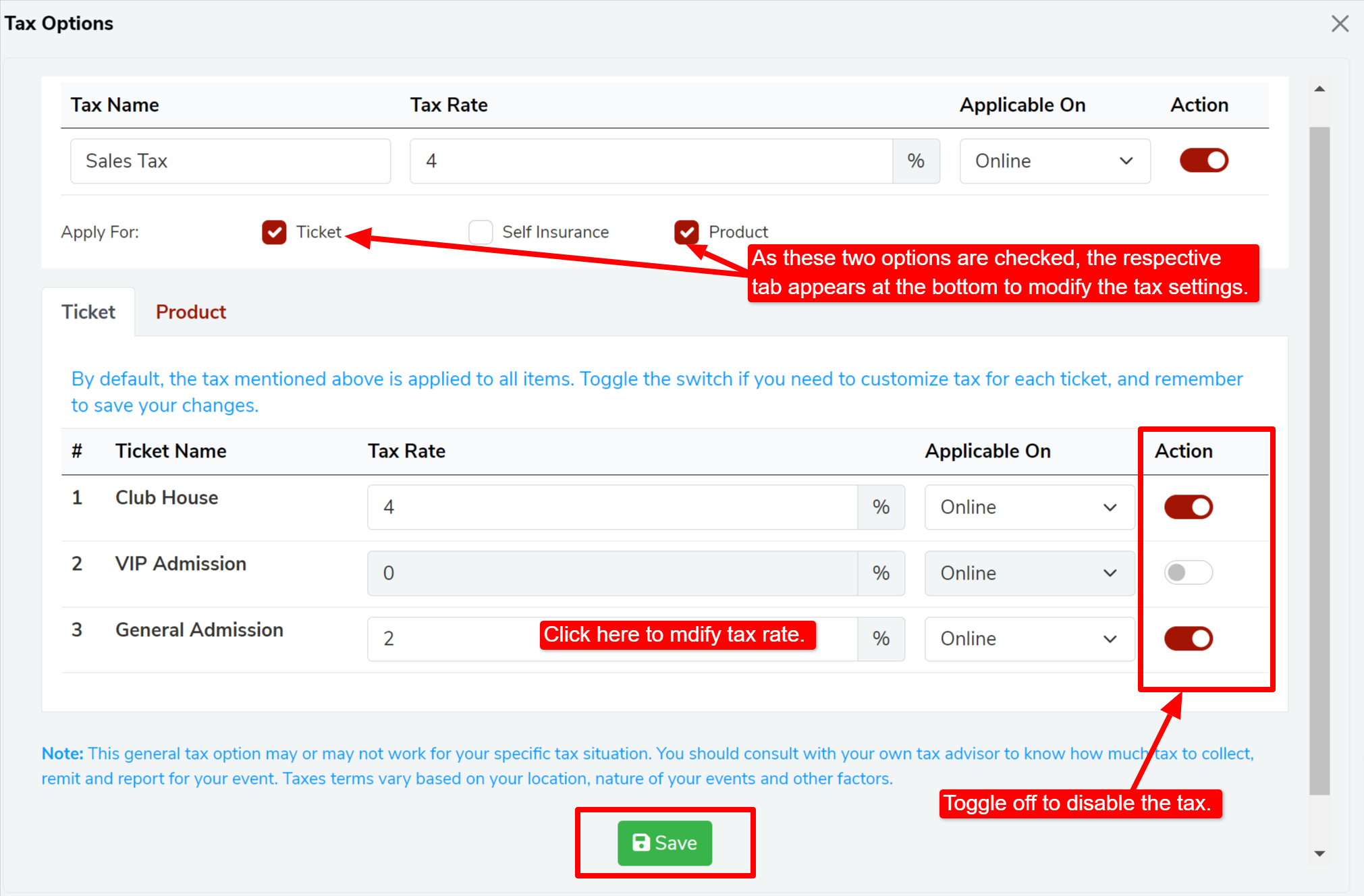Open Club House Applicable On dropdown
1364x896 pixels.
1029,507
